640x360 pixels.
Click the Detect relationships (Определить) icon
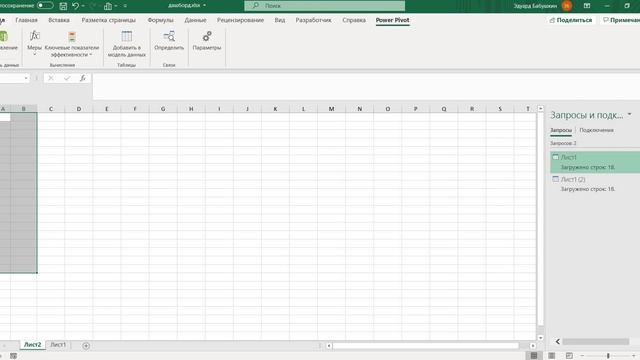169,36
